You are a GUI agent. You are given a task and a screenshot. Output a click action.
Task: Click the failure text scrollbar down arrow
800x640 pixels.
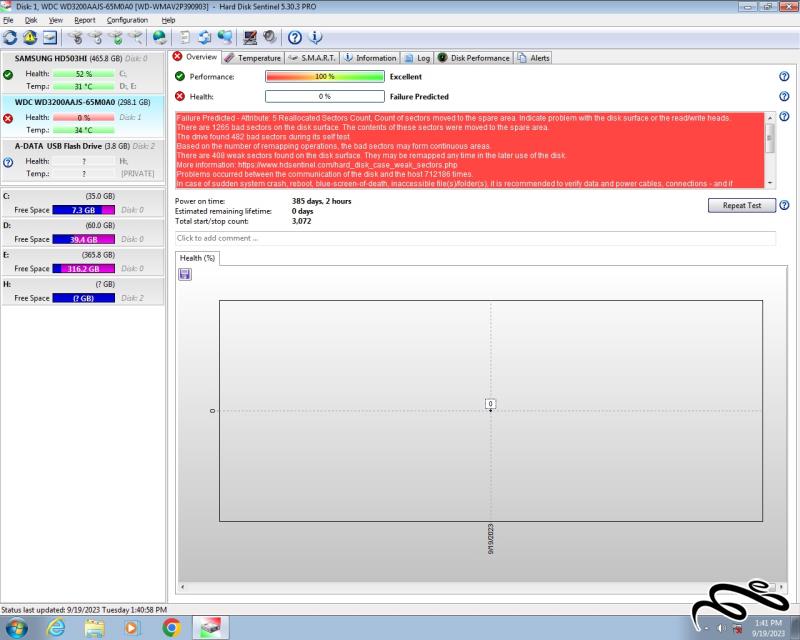tap(770, 183)
